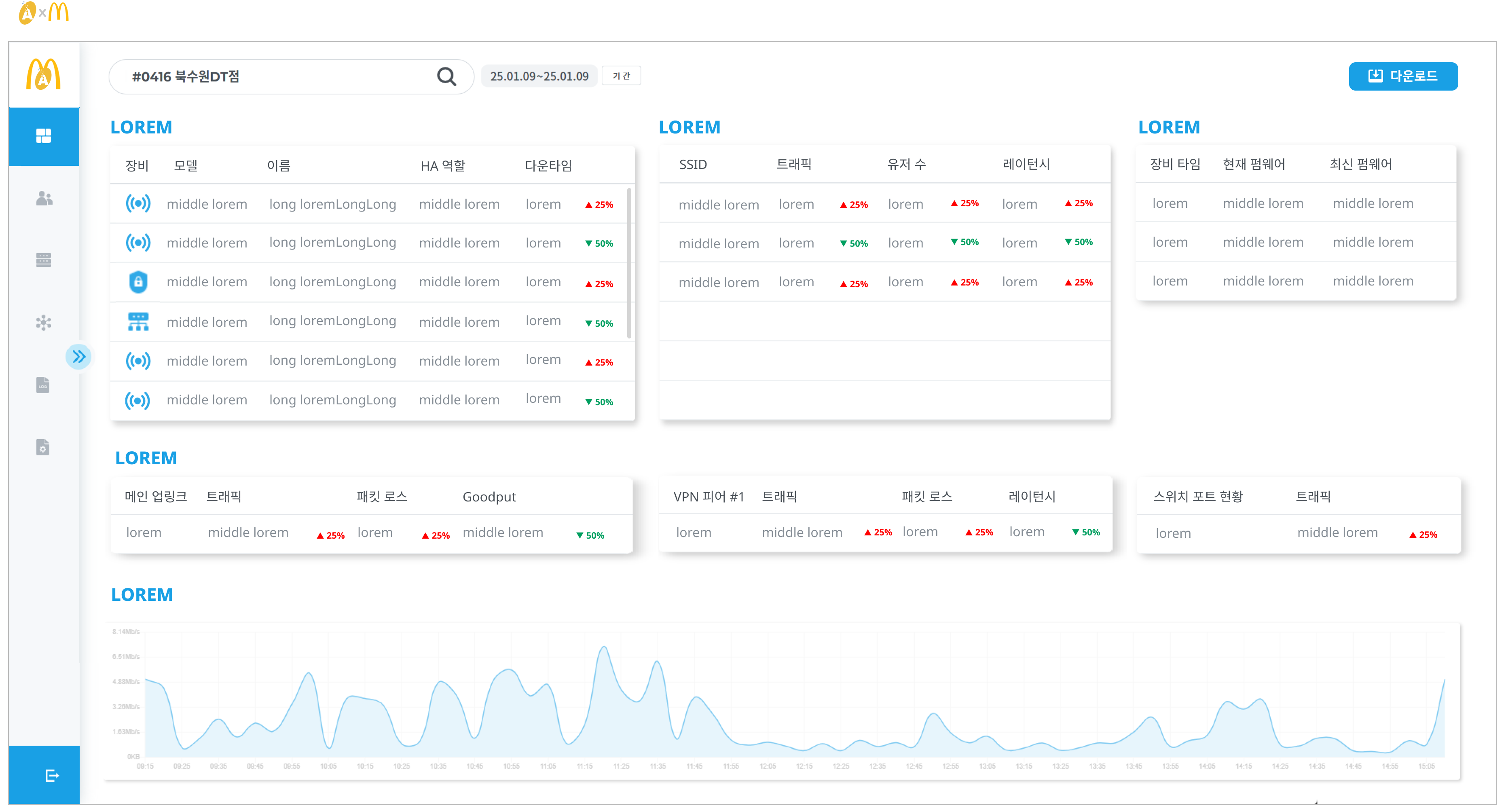Open the LOG file icon in sidebar
The height and width of the screenshot is (812, 1506).
[43, 385]
